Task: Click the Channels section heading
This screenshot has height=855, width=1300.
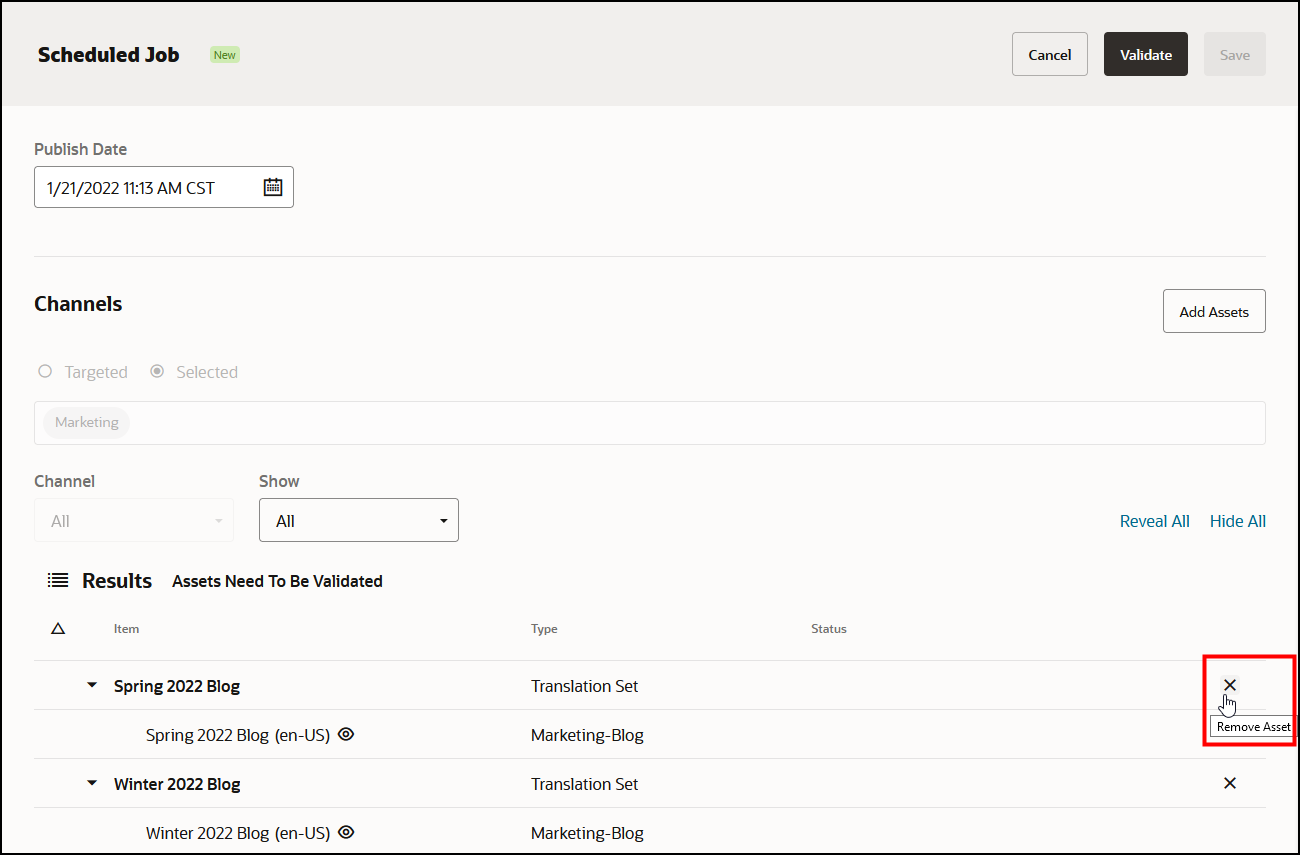Action: [x=78, y=304]
